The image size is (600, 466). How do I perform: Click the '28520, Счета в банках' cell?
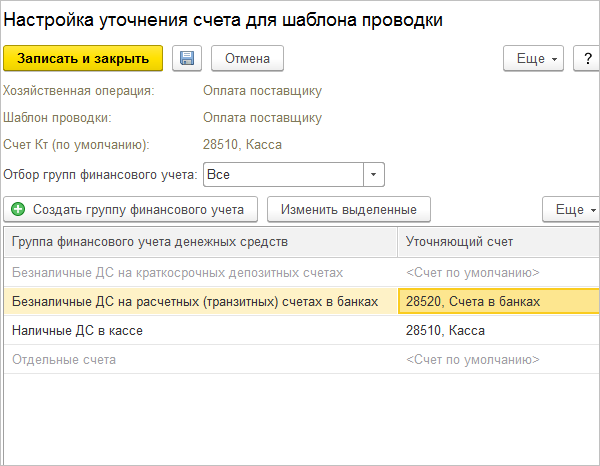click(499, 301)
